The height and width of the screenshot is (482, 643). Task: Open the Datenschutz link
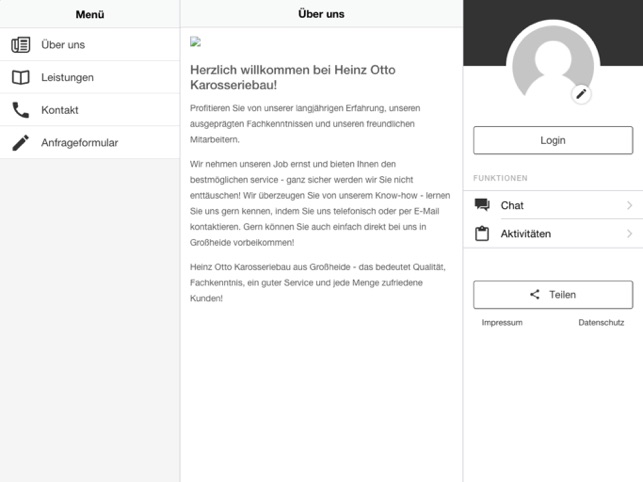pyautogui.click(x=601, y=323)
